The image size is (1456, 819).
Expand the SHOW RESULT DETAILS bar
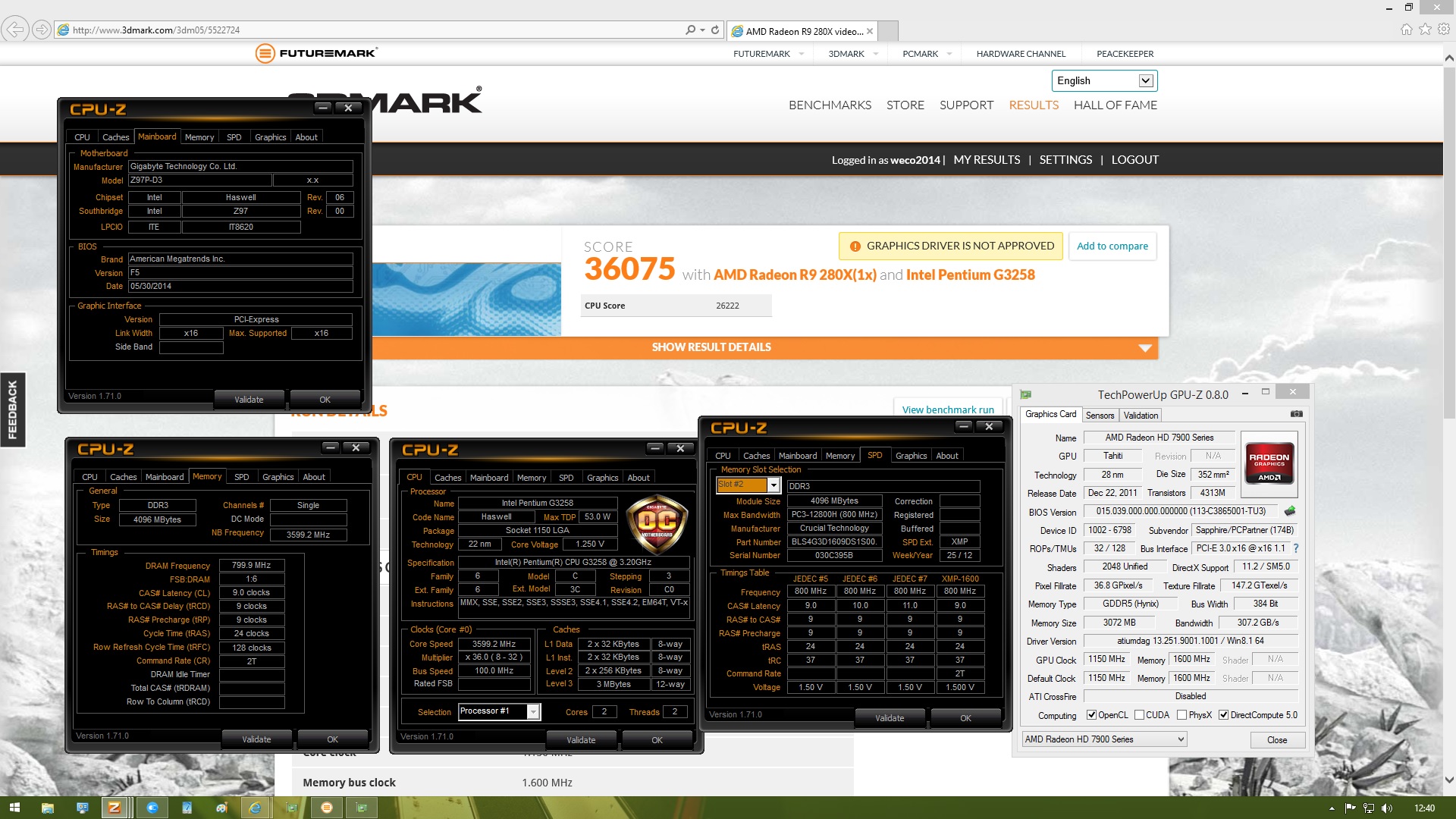(x=764, y=347)
